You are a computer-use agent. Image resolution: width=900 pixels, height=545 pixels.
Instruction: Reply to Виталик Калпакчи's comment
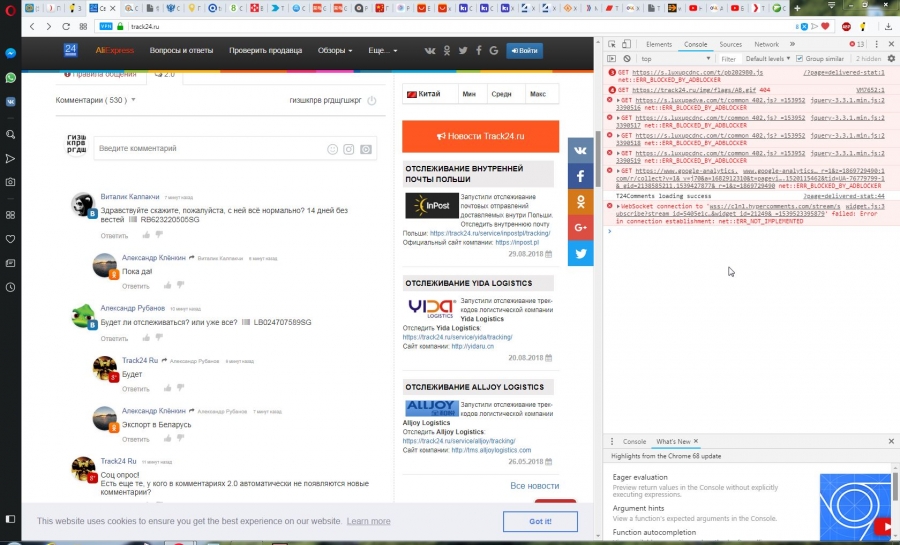(x=114, y=236)
